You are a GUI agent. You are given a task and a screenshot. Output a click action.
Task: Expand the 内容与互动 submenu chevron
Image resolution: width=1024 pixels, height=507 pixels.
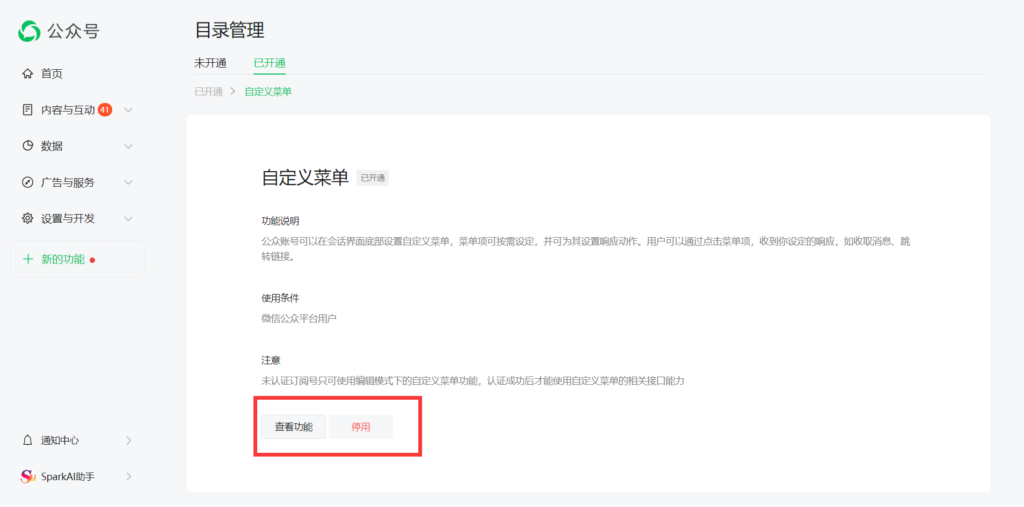tap(128, 110)
